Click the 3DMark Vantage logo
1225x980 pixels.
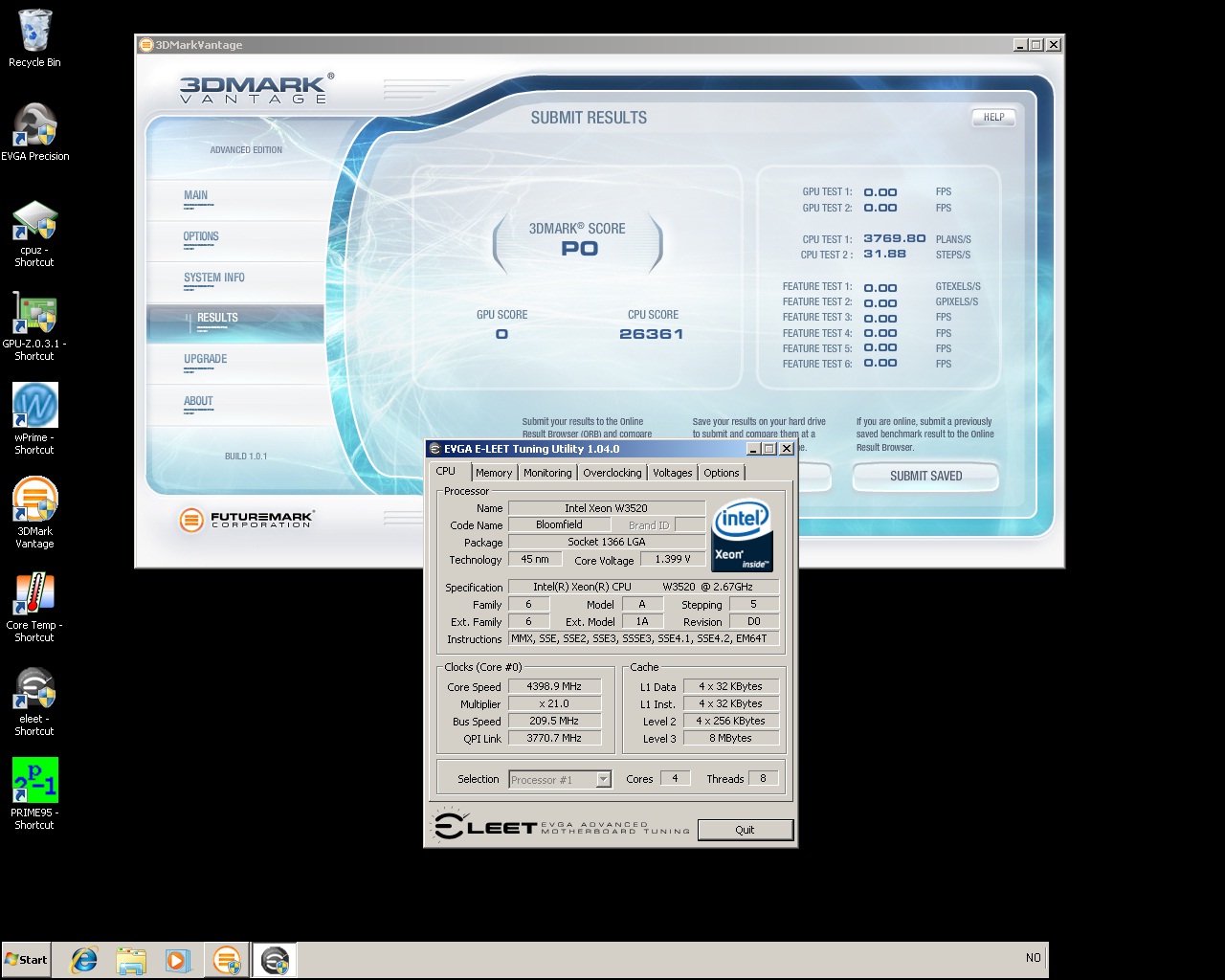(256, 88)
